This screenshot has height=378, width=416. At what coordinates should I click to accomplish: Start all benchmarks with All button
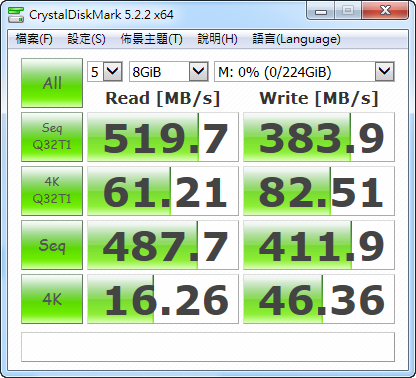[x=52, y=83]
